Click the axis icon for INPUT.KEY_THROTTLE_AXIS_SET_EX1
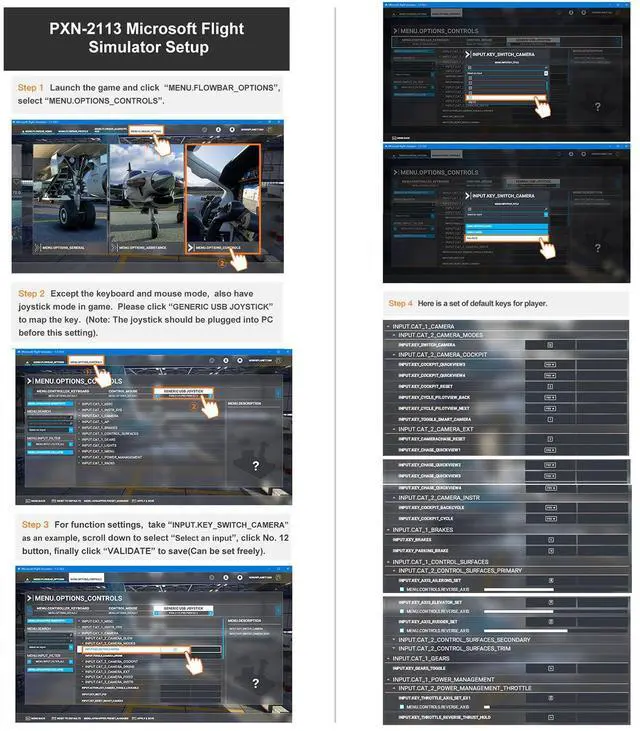The height and width of the screenshot is (731, 640). pyautogui.click(x=551, y=698)
